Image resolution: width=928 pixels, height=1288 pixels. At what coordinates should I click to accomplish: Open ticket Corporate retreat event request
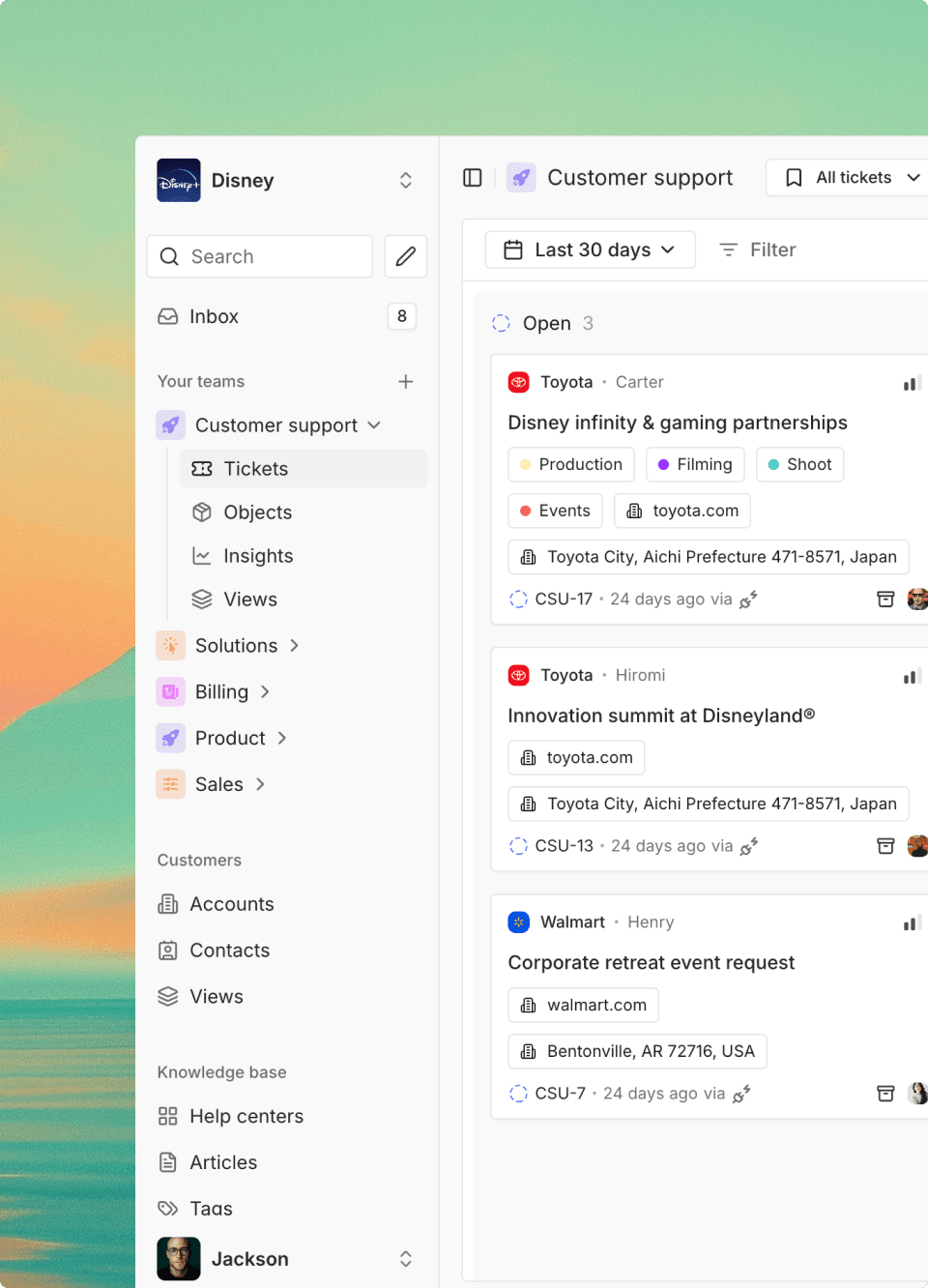pyautogui.click(x=652, y=963)
